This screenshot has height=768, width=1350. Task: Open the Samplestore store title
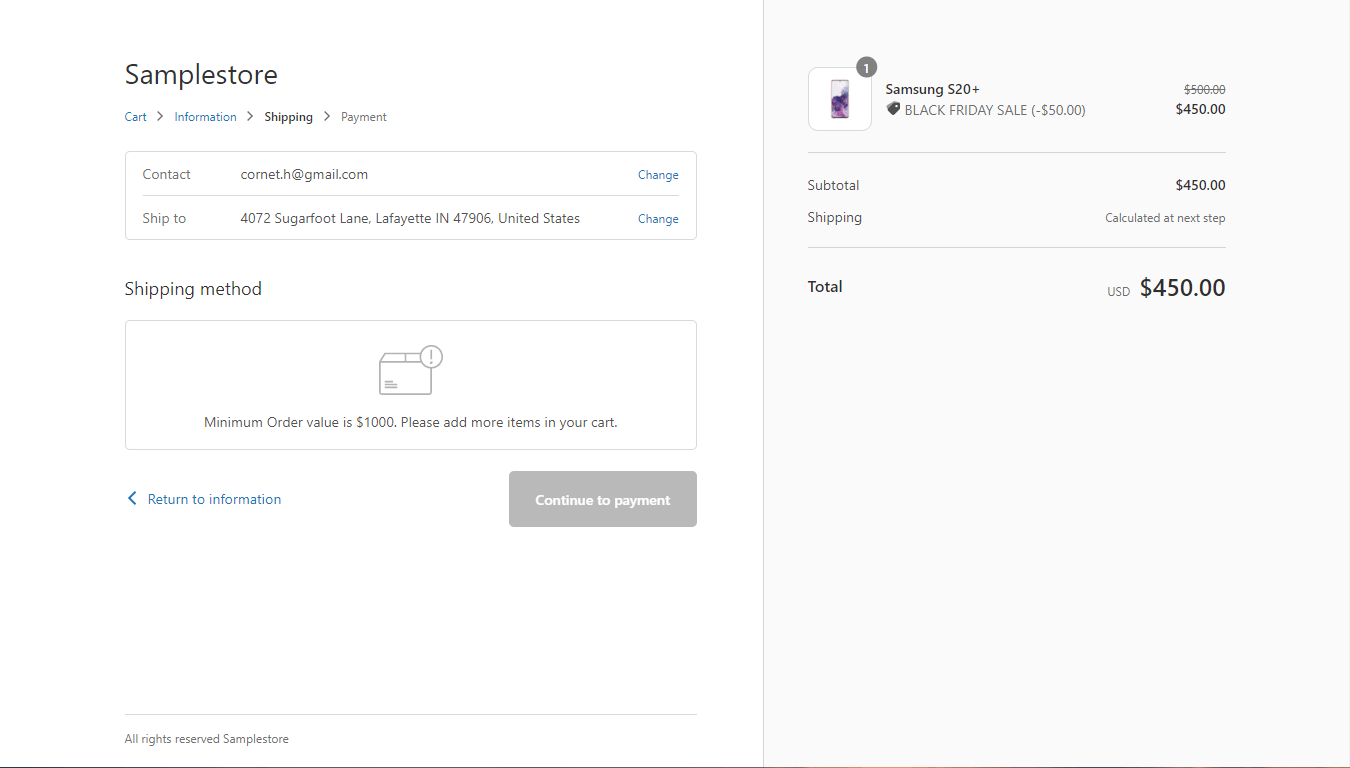click(201, 74)
